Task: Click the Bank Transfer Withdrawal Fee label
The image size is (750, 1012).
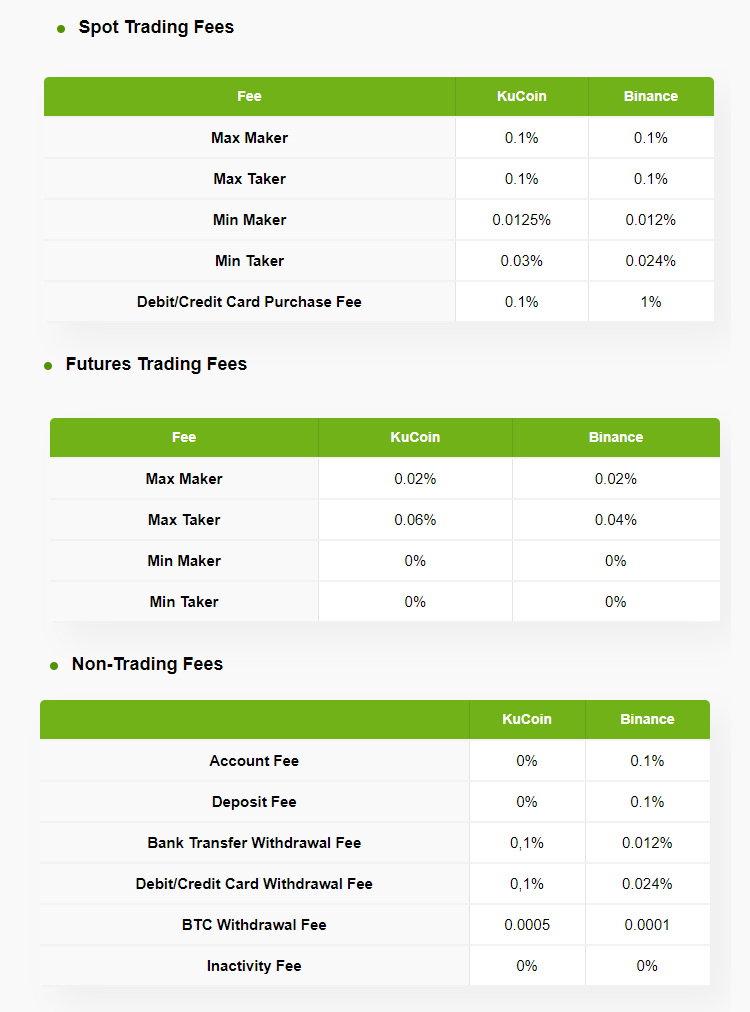Action: click(x=254, y=843)
